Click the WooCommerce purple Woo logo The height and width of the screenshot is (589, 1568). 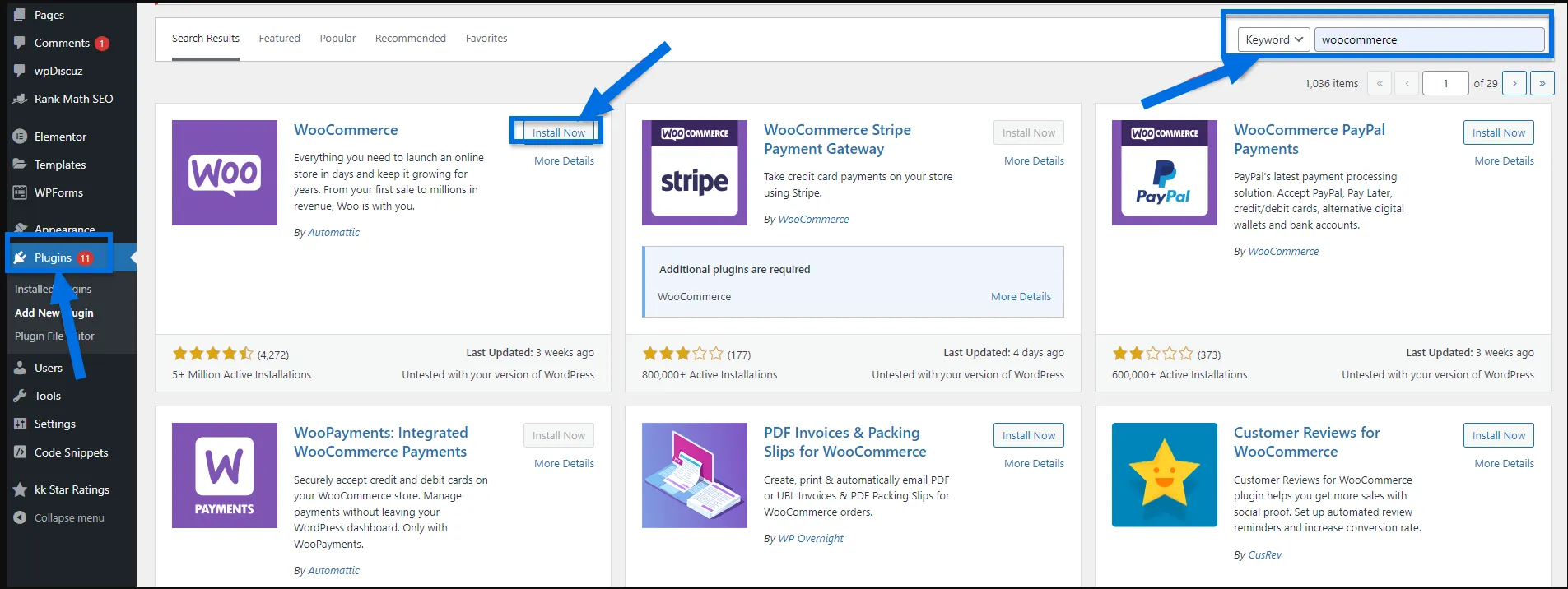click(225, 173)
